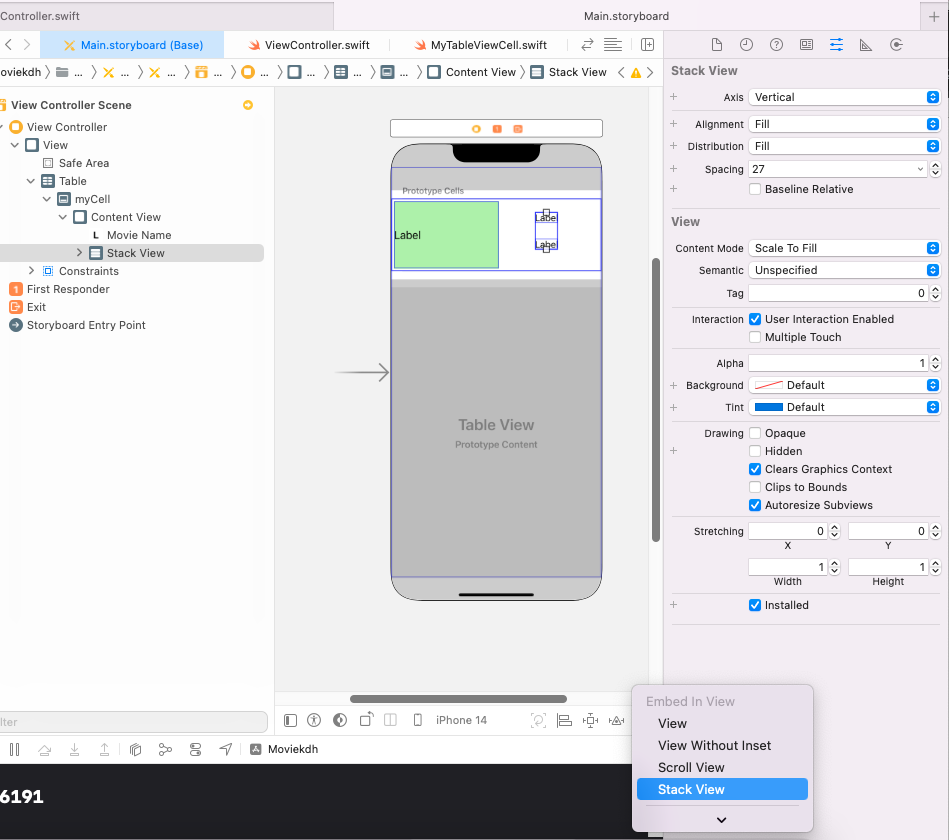Open the Identity inspector
This screenshot has height=840, width=949.
806,45
